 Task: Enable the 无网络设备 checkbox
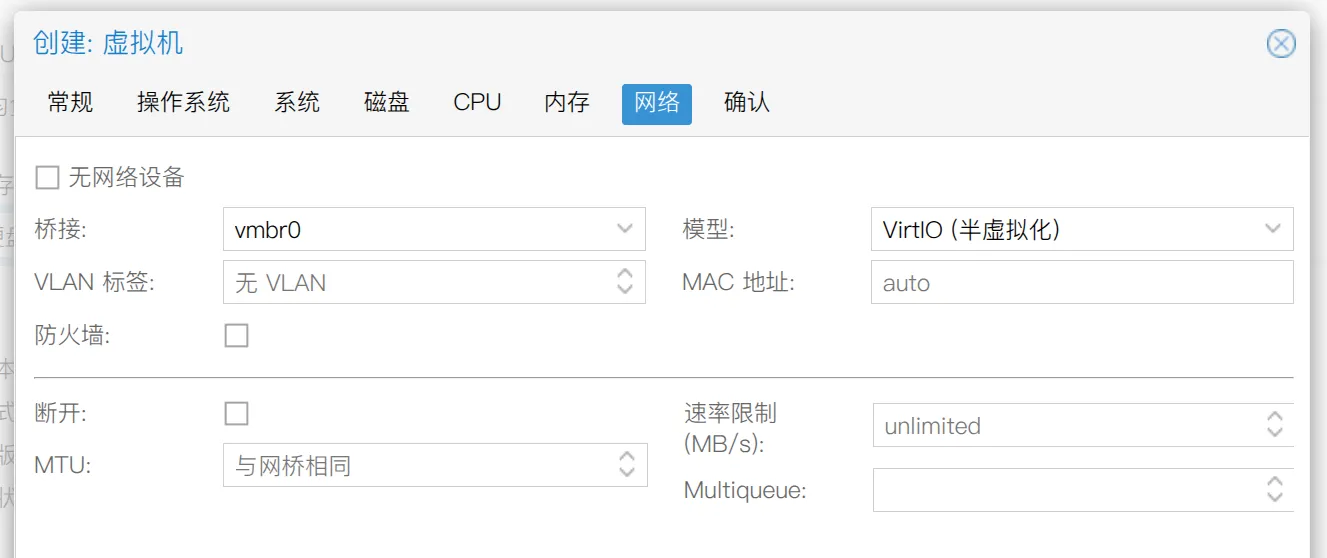point(47,178)
